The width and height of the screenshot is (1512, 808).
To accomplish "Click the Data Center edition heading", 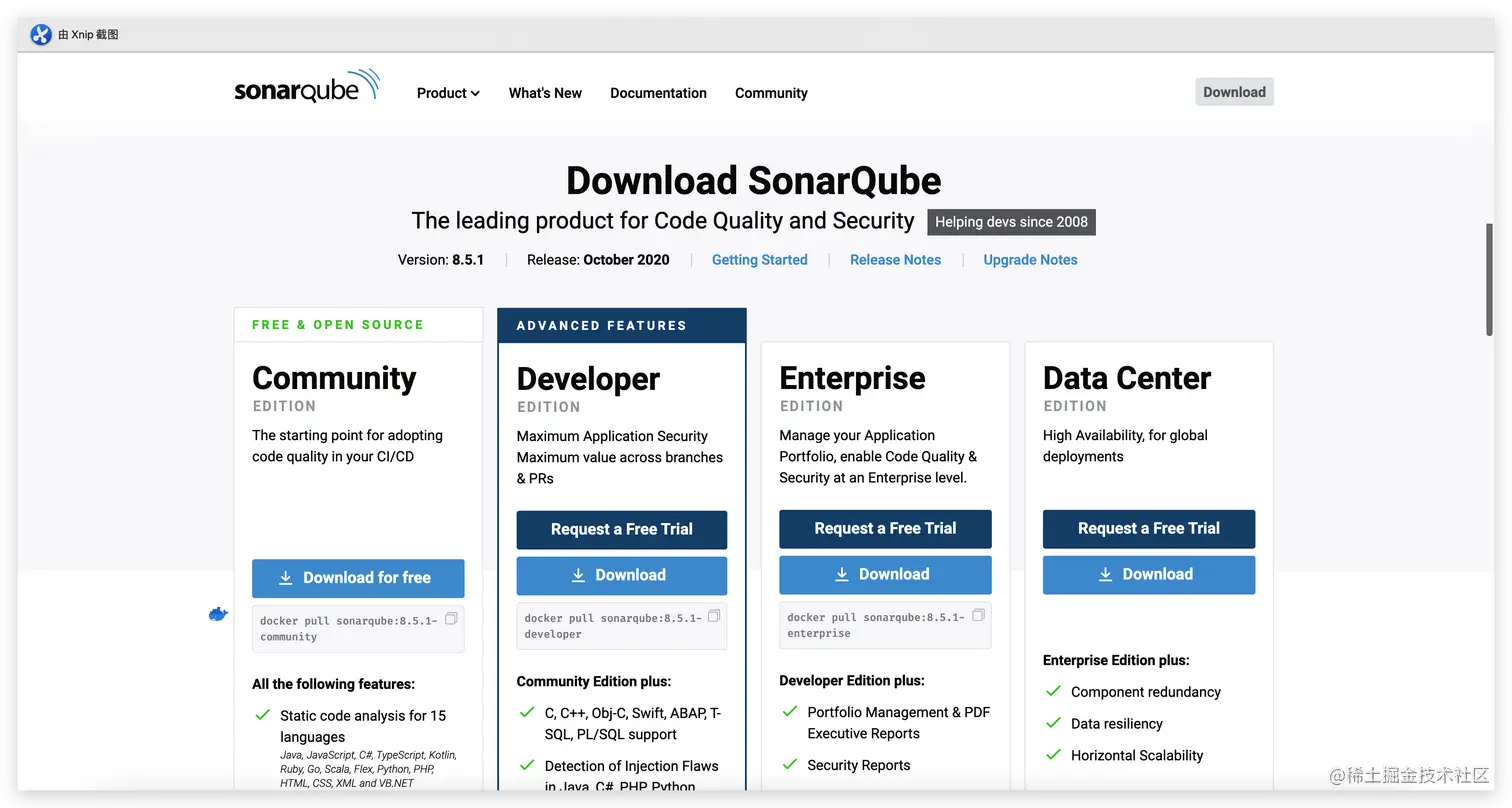I will point(1127,378).
